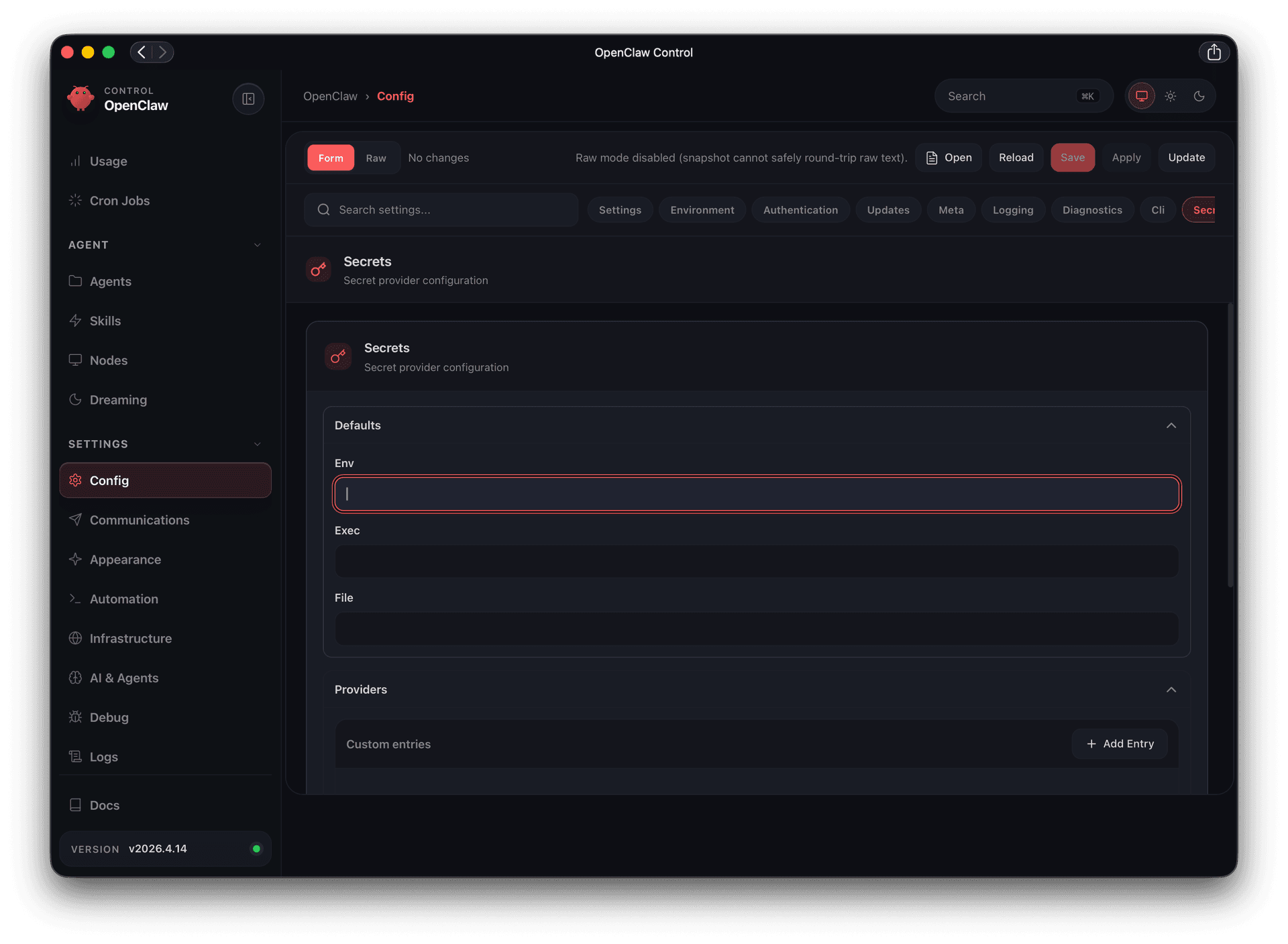
Task: Open Cron Jobs in the sidebar
Action: coord(165,201)
